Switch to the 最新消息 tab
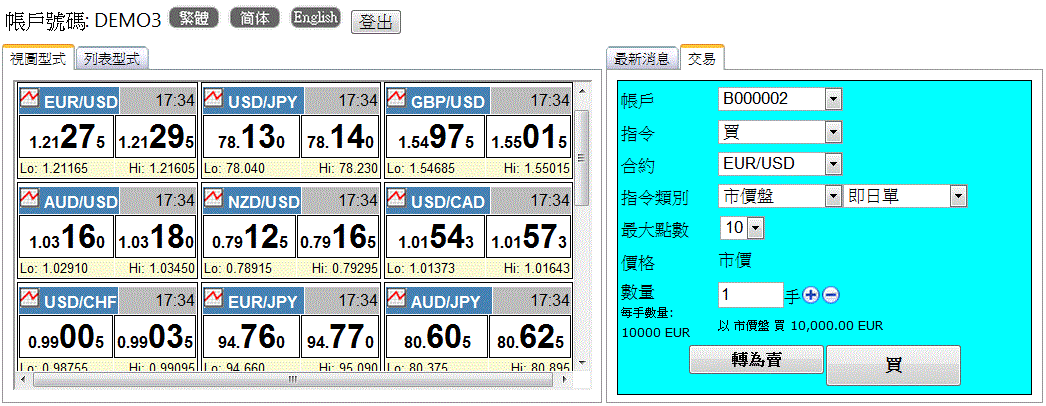The width and height of the screenshot is (1046, 406). pyautogui.click(x=642, y=59)
